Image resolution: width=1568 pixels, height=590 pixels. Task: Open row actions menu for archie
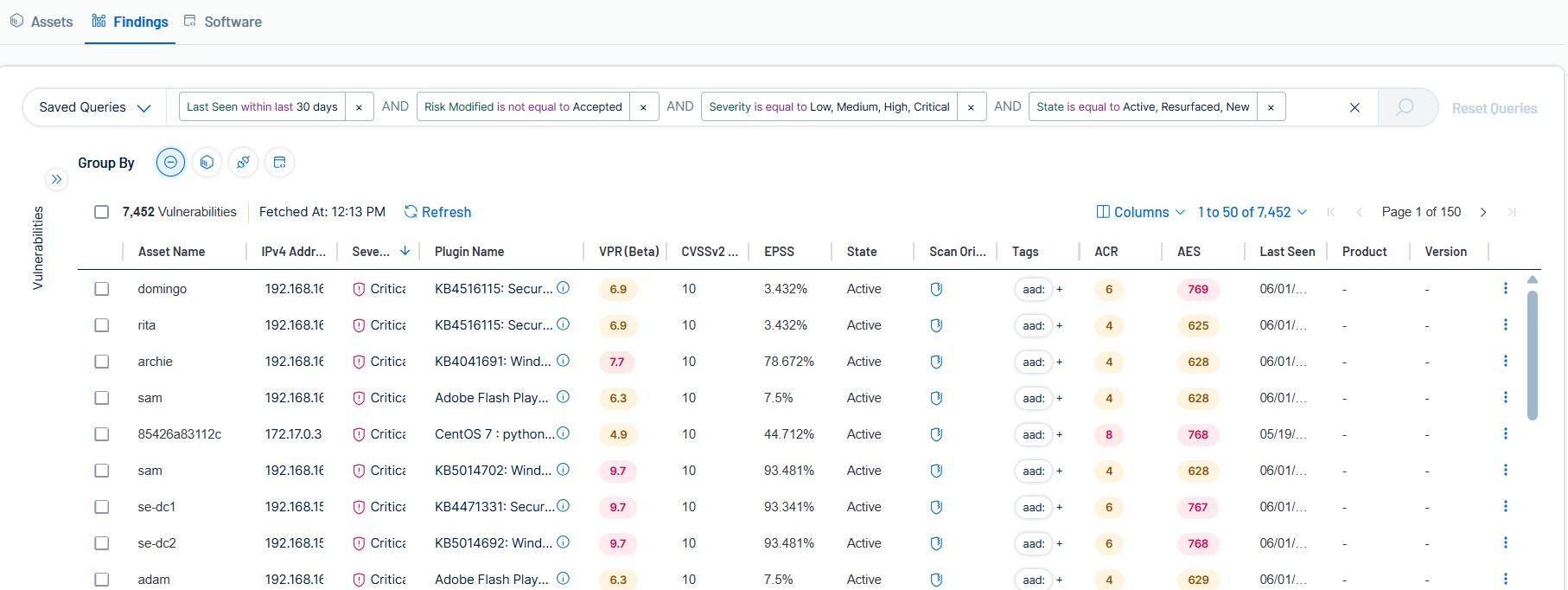[x=1506, y=361]
